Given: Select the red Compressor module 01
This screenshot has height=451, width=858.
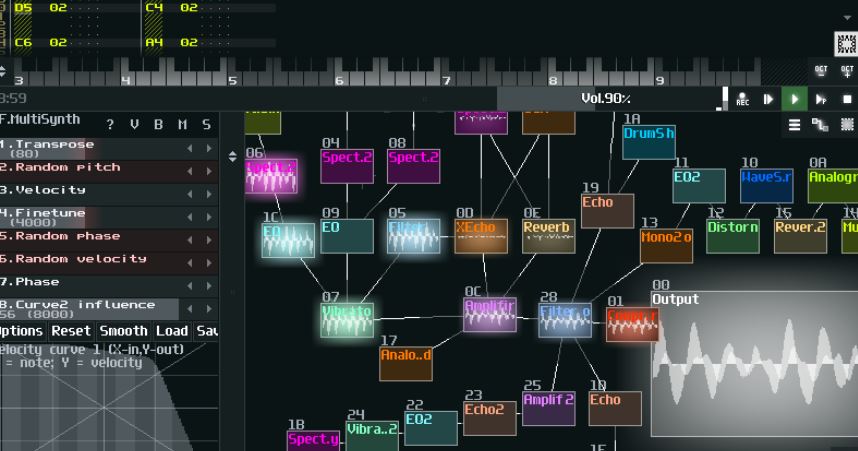Looking at the screenshot, I should point(632,323).
